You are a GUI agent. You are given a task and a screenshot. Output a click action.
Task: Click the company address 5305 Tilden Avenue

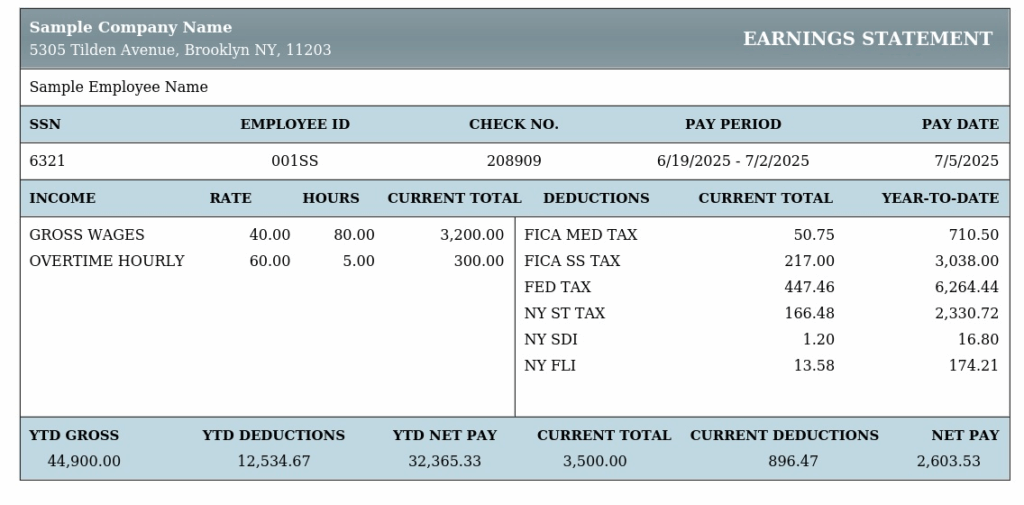pyautogui.click(x=180, y=50)
